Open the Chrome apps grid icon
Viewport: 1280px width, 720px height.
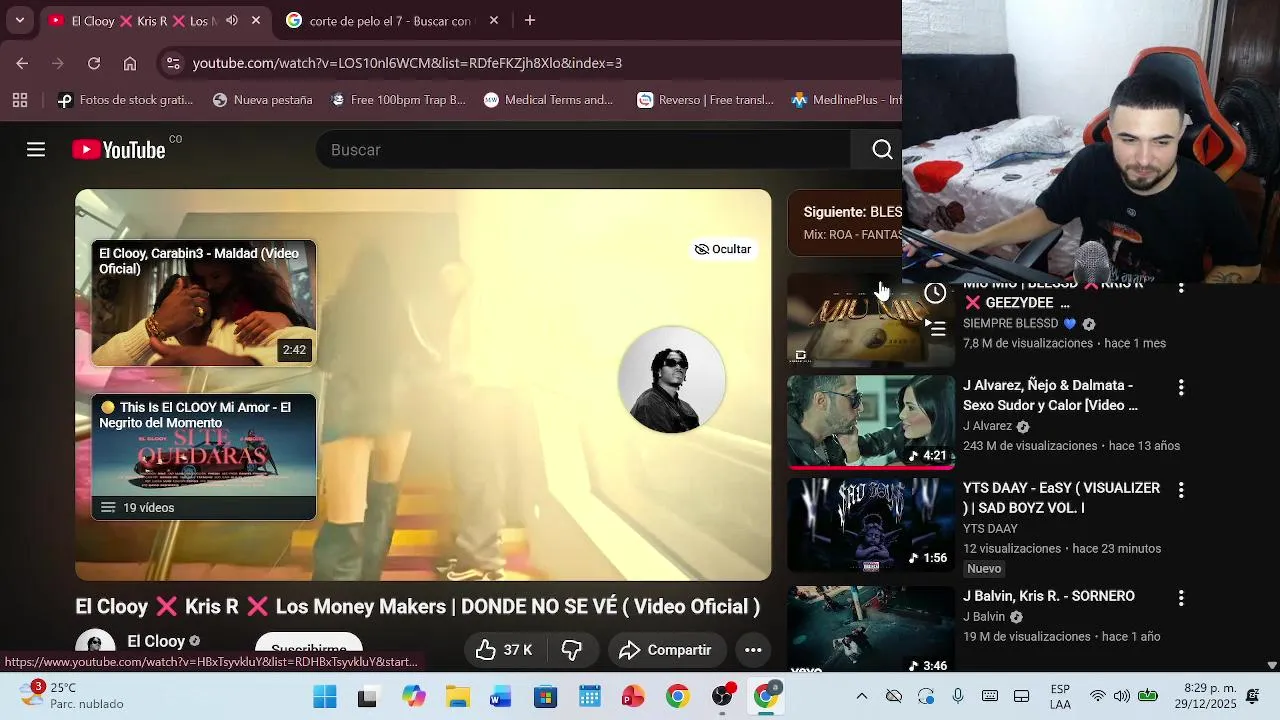(20, 100)
